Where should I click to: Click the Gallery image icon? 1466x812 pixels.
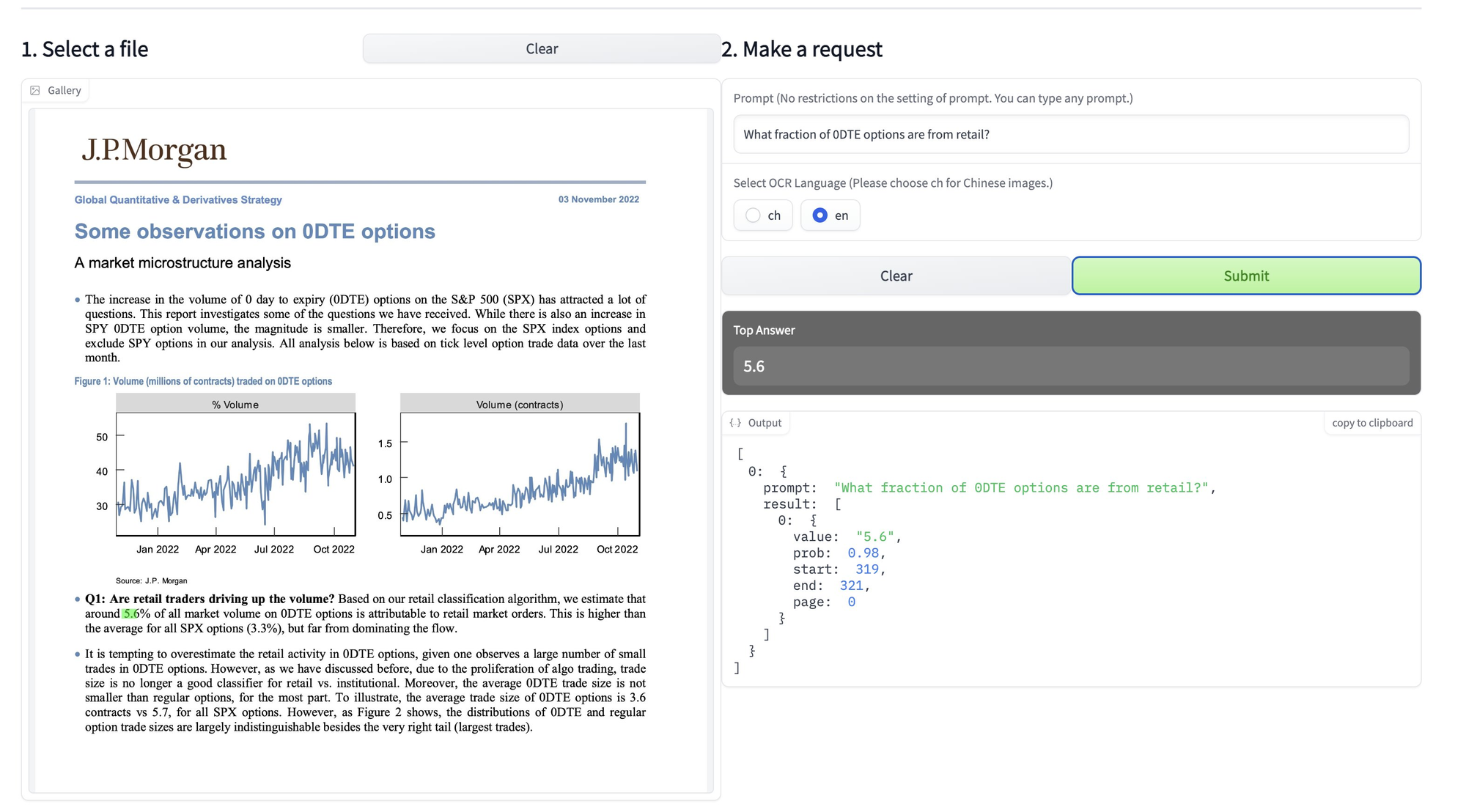pos(35,90)
